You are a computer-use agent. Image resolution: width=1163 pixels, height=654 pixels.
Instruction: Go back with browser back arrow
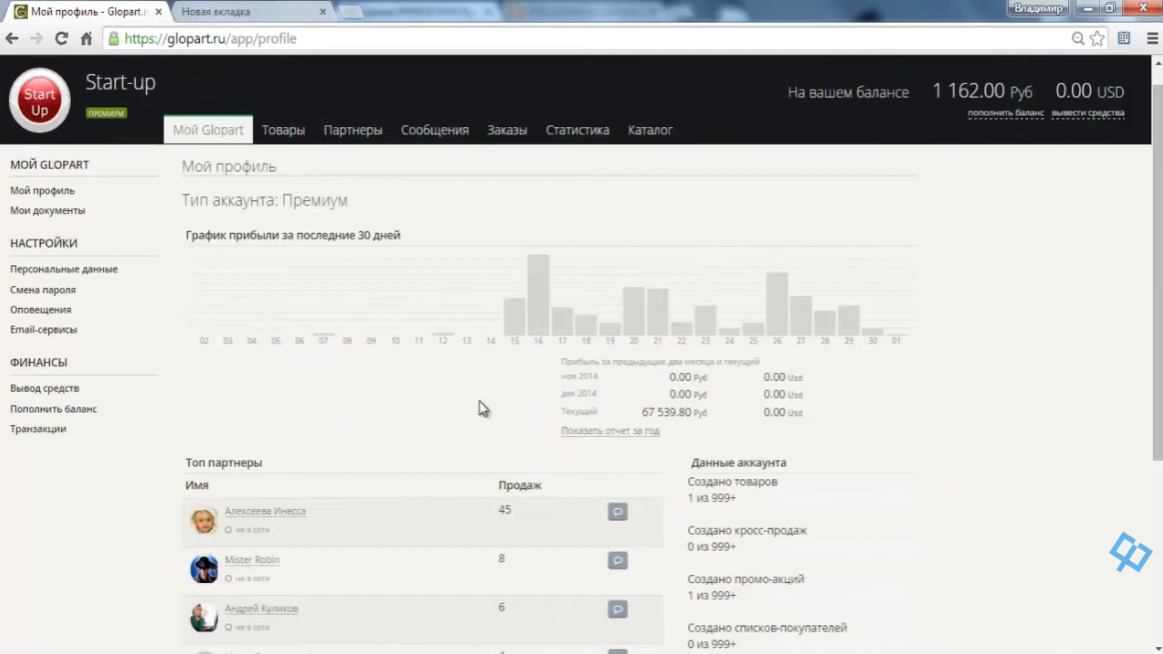pyautogui.click(x=12, y=39)
